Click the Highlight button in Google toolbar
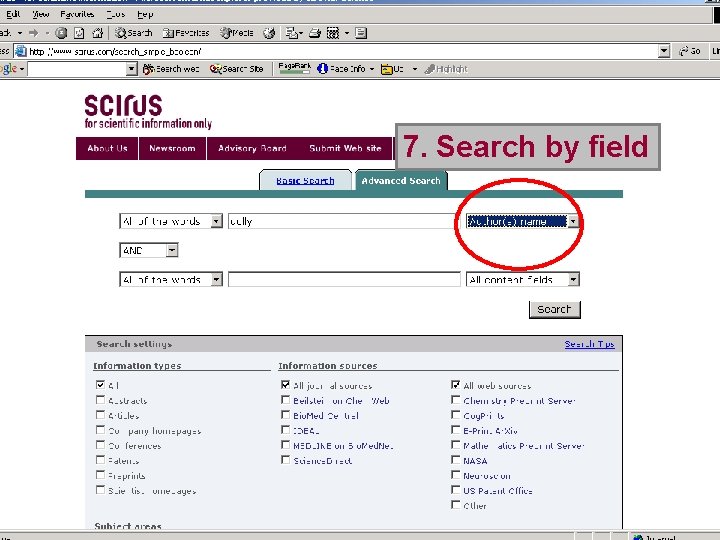 (445, 69)
